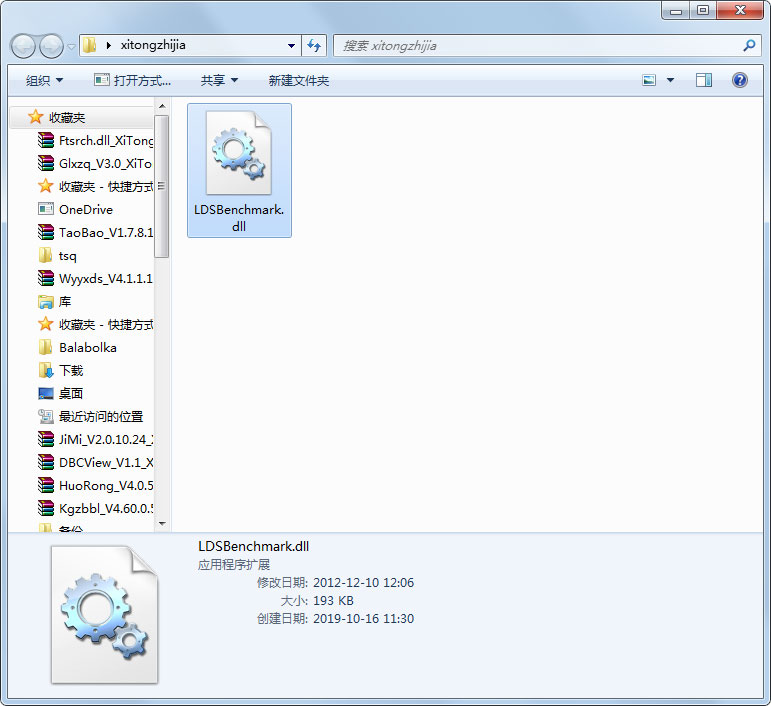Click the back navigation arrow button

coord(24,46)
